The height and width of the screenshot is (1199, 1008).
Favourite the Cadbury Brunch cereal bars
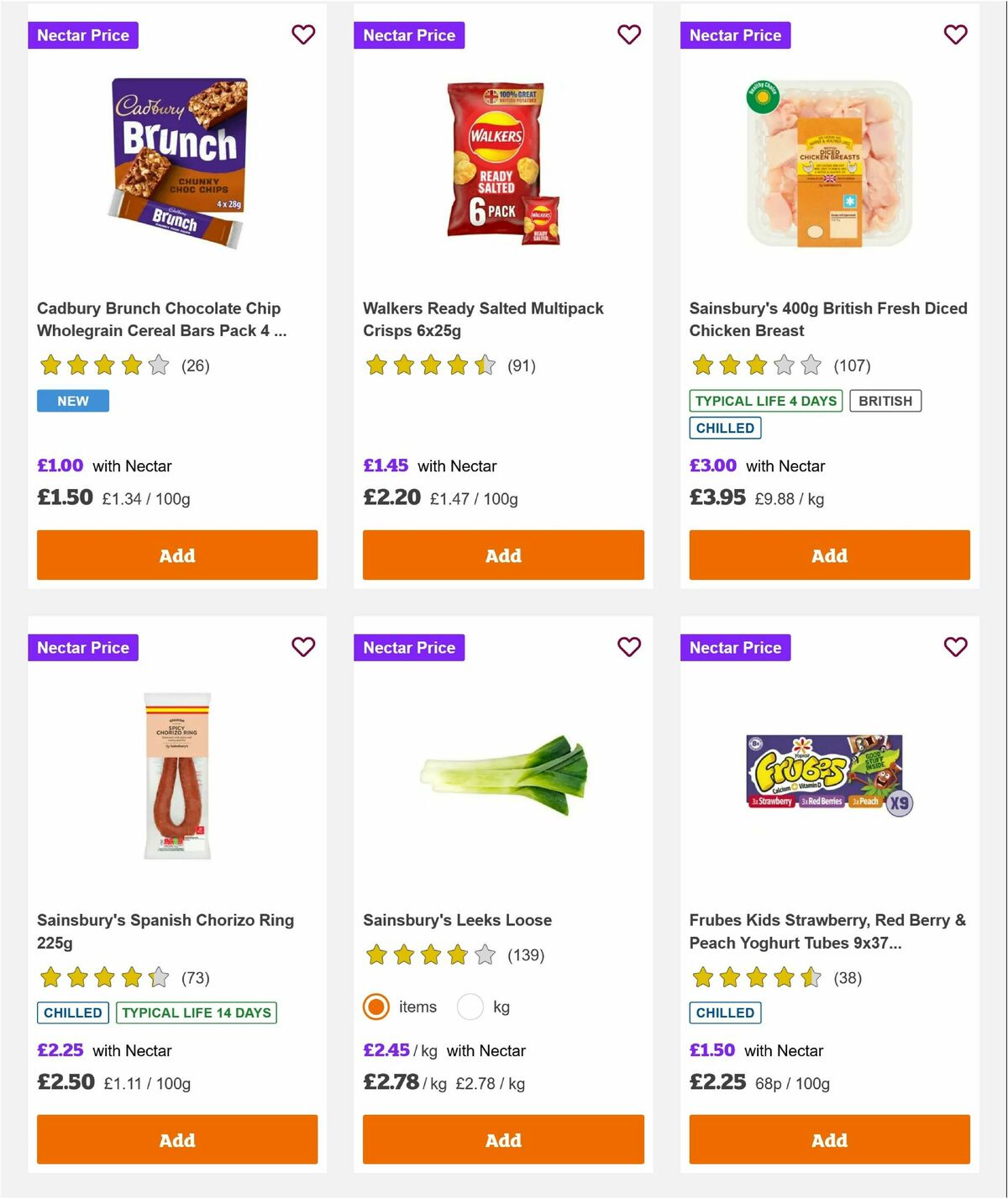tap(303, 34)
